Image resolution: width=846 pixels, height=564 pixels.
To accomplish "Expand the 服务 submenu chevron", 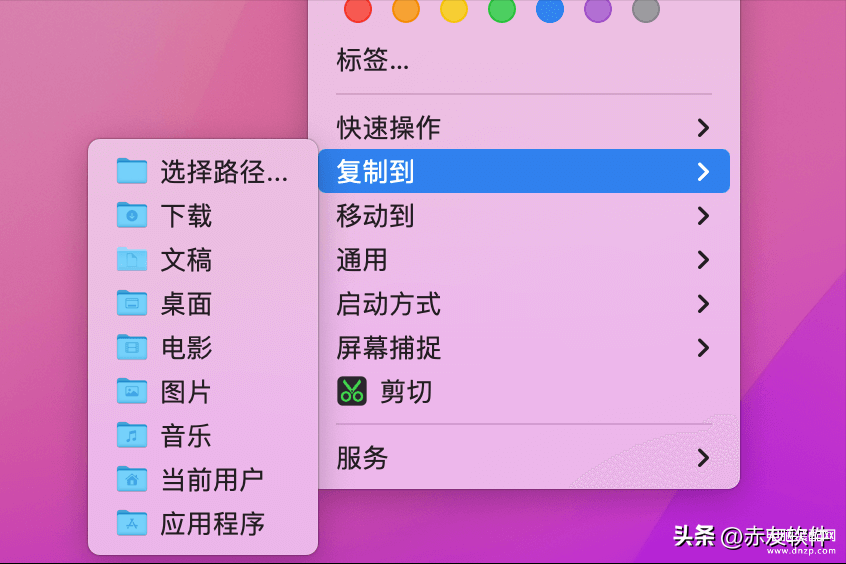I will 702,458.
